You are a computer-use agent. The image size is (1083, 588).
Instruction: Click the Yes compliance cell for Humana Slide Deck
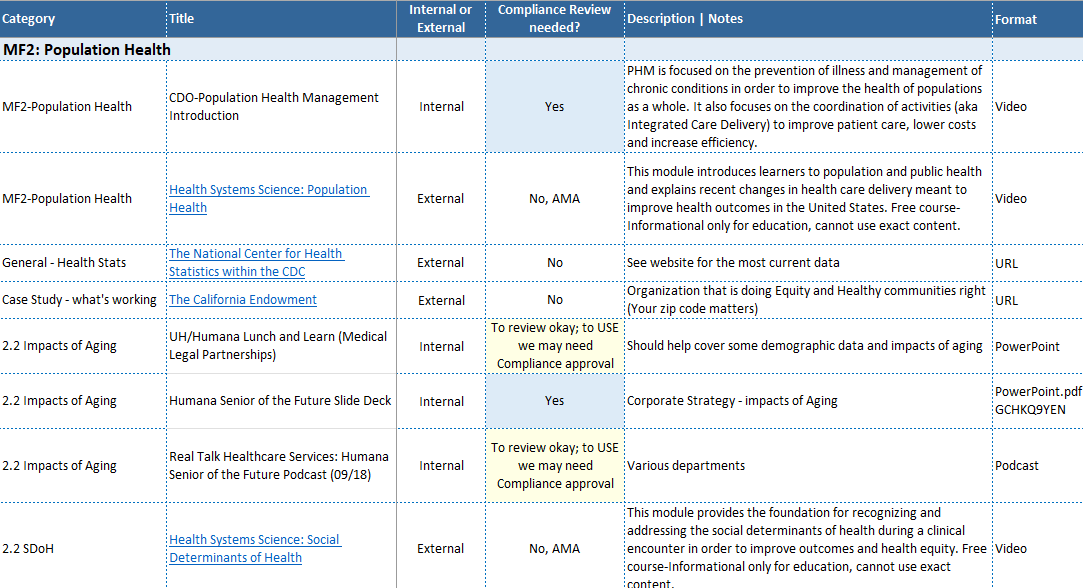coord(555,401)
